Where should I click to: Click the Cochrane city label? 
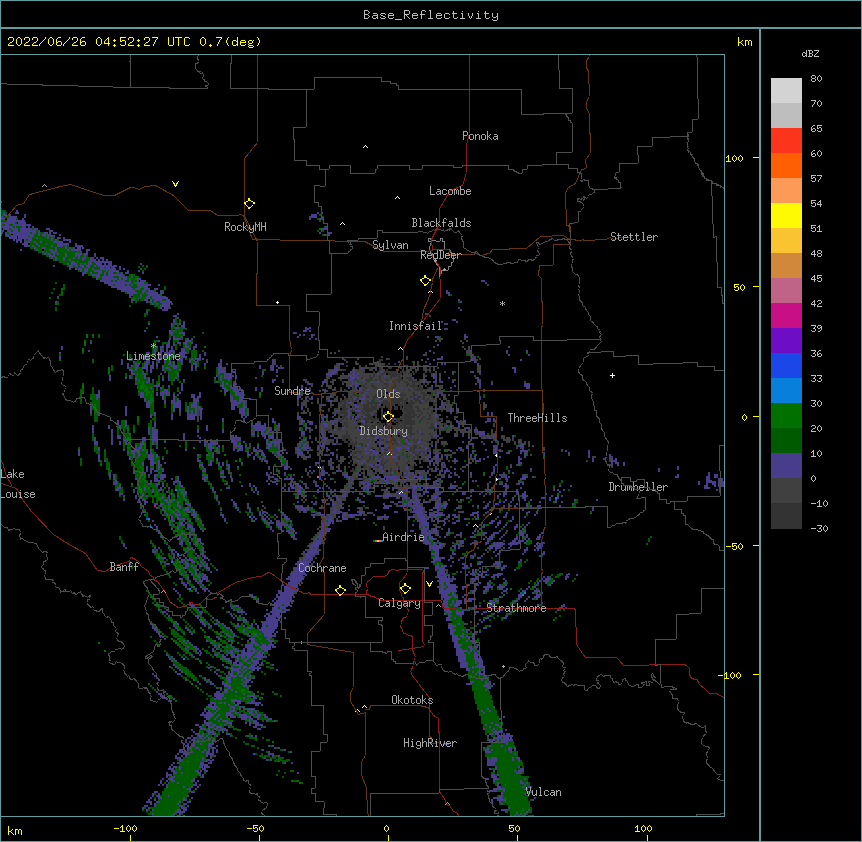tap(322, 568)
